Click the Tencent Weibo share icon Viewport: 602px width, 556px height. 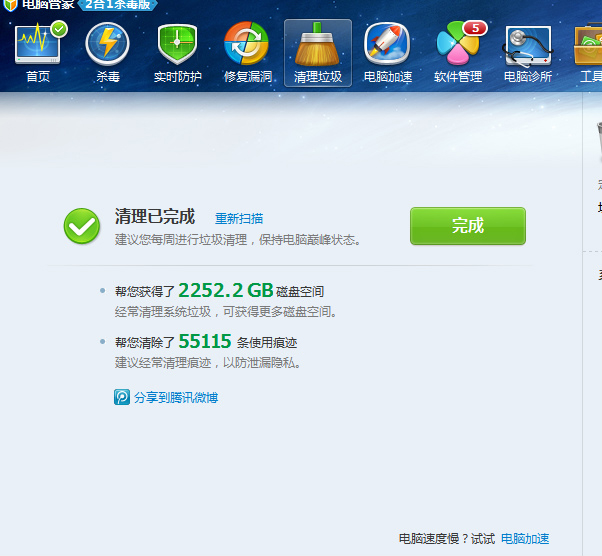tap(122, 397)
